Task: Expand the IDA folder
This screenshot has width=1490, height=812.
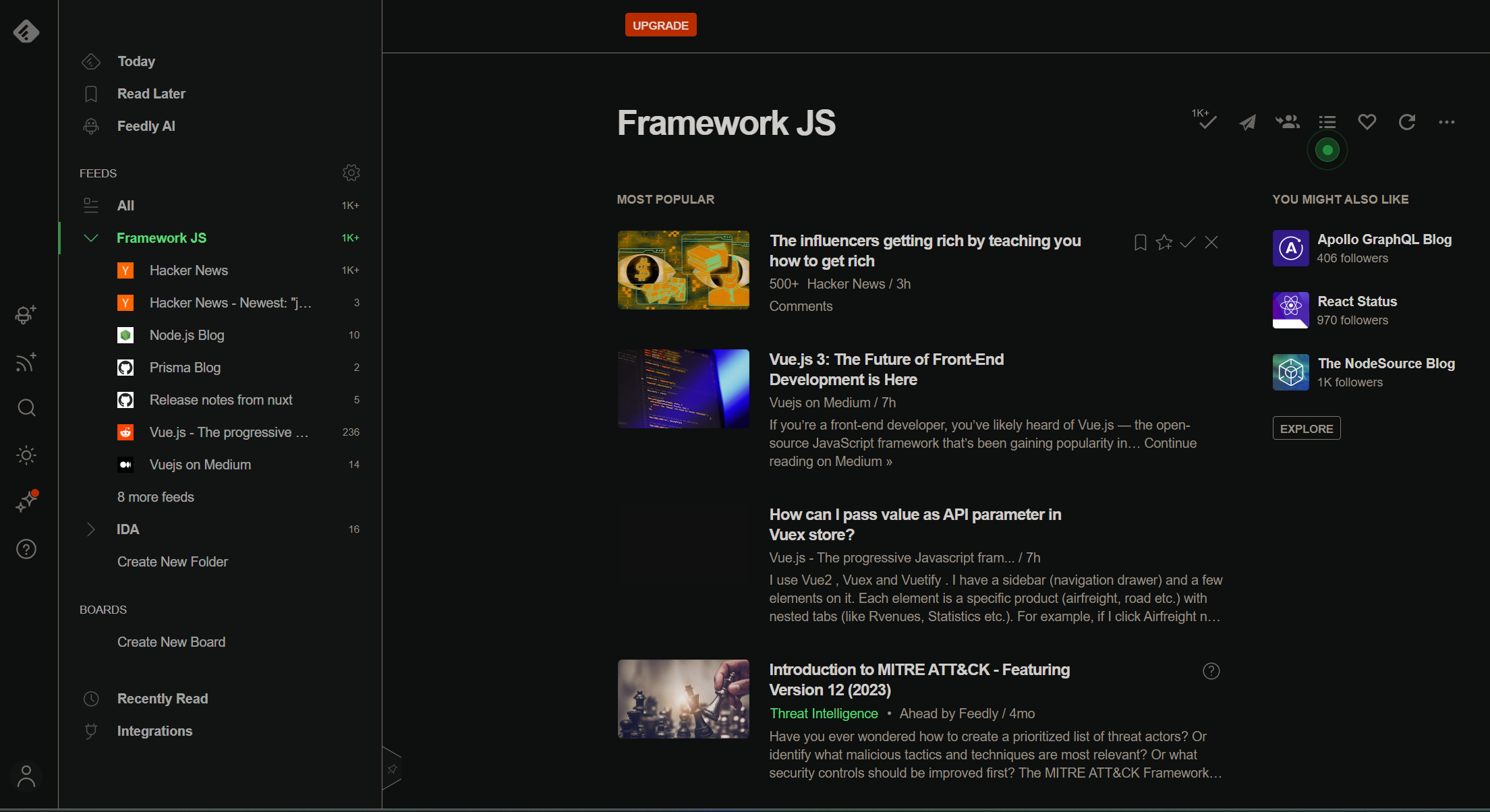Action: pyautogui.click(x=90, y=529)
